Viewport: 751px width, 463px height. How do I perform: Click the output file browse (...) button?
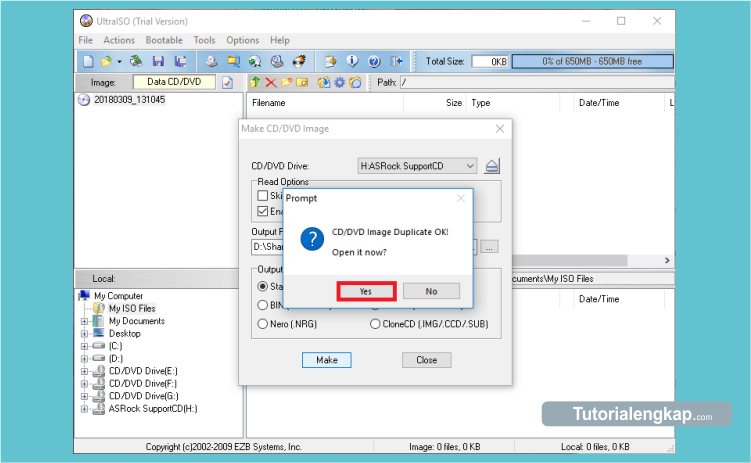(x=489, y=247)
